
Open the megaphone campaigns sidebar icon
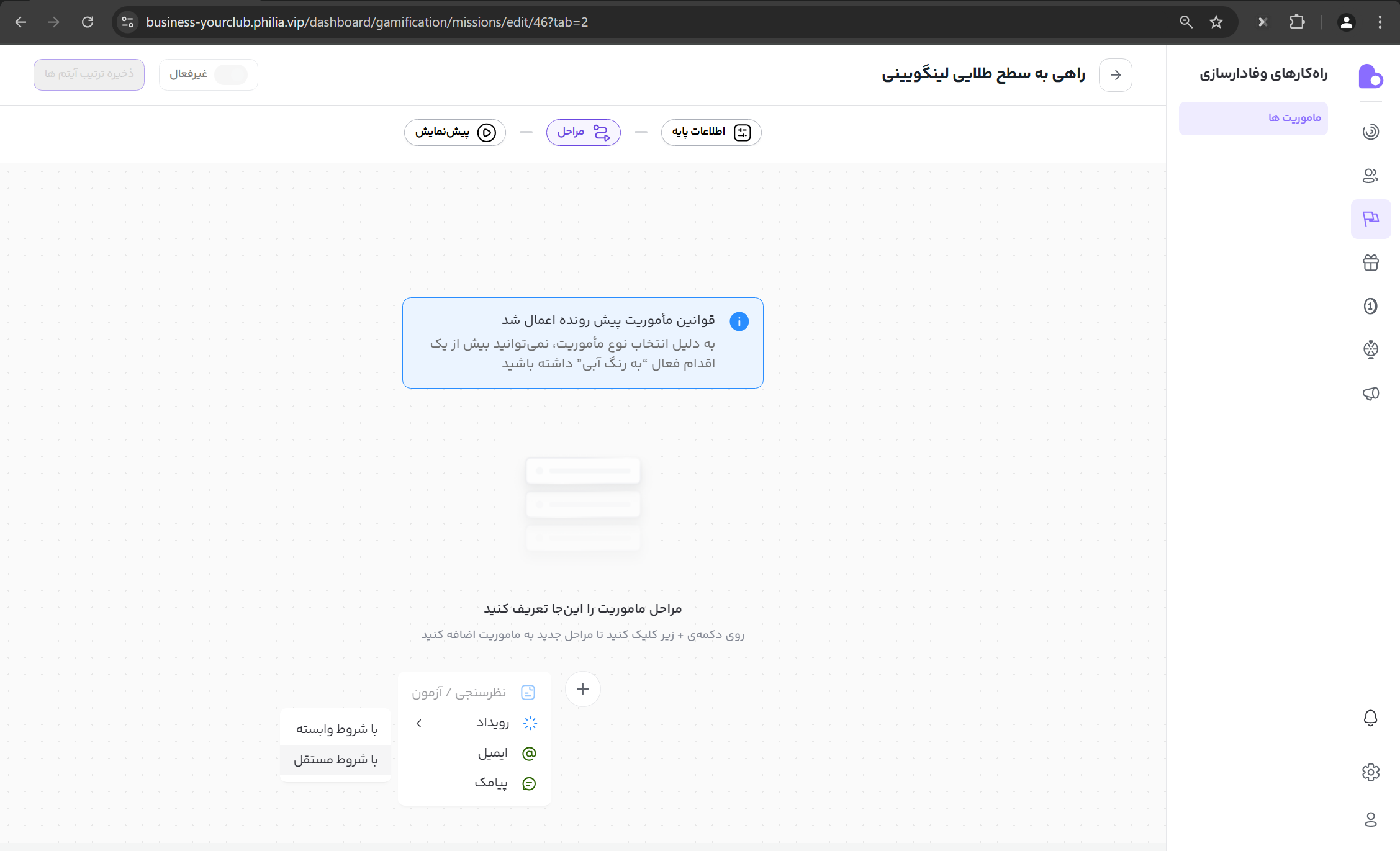pyautogui.click(x=1370, y=394)
